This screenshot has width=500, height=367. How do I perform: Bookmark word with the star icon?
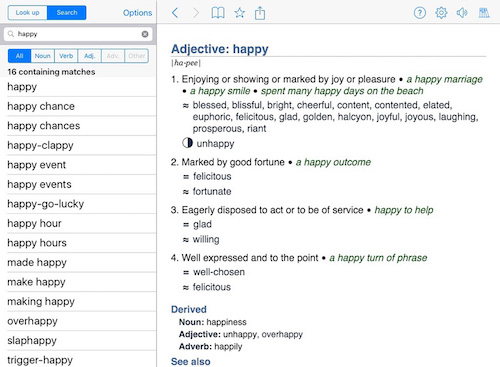tap(239, 13)
